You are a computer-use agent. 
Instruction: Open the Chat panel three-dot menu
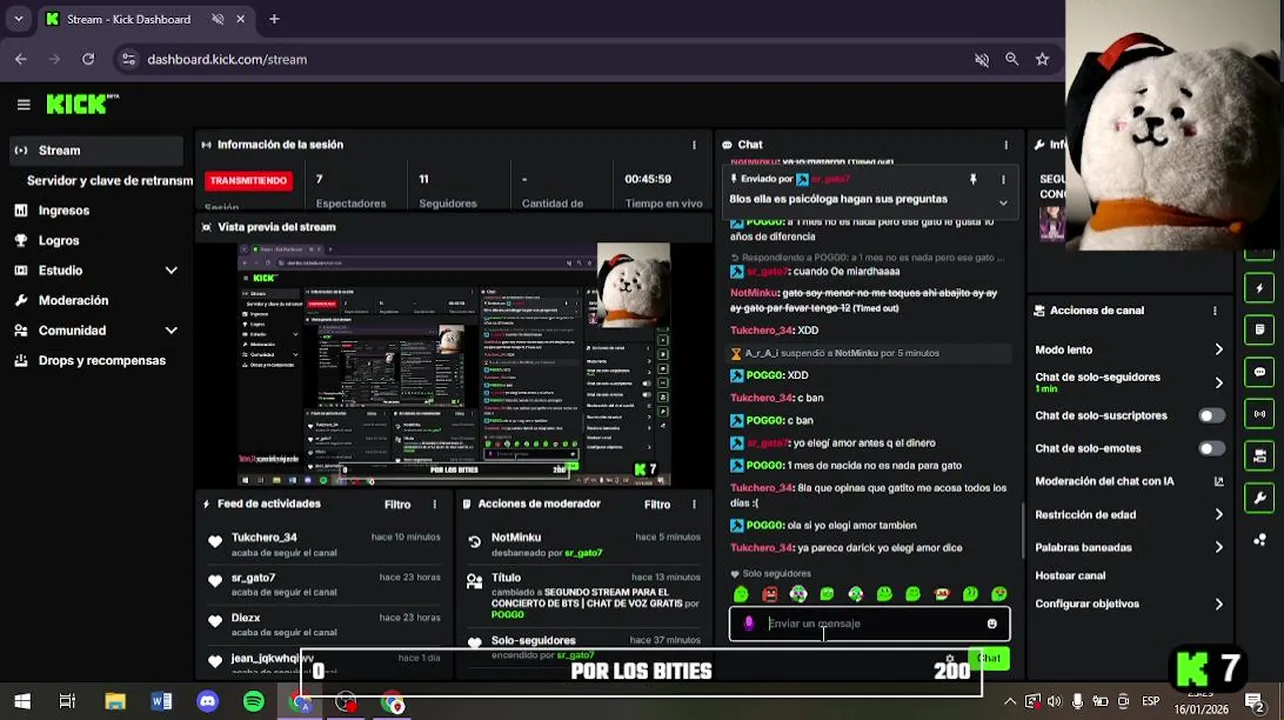[1006, 145]
